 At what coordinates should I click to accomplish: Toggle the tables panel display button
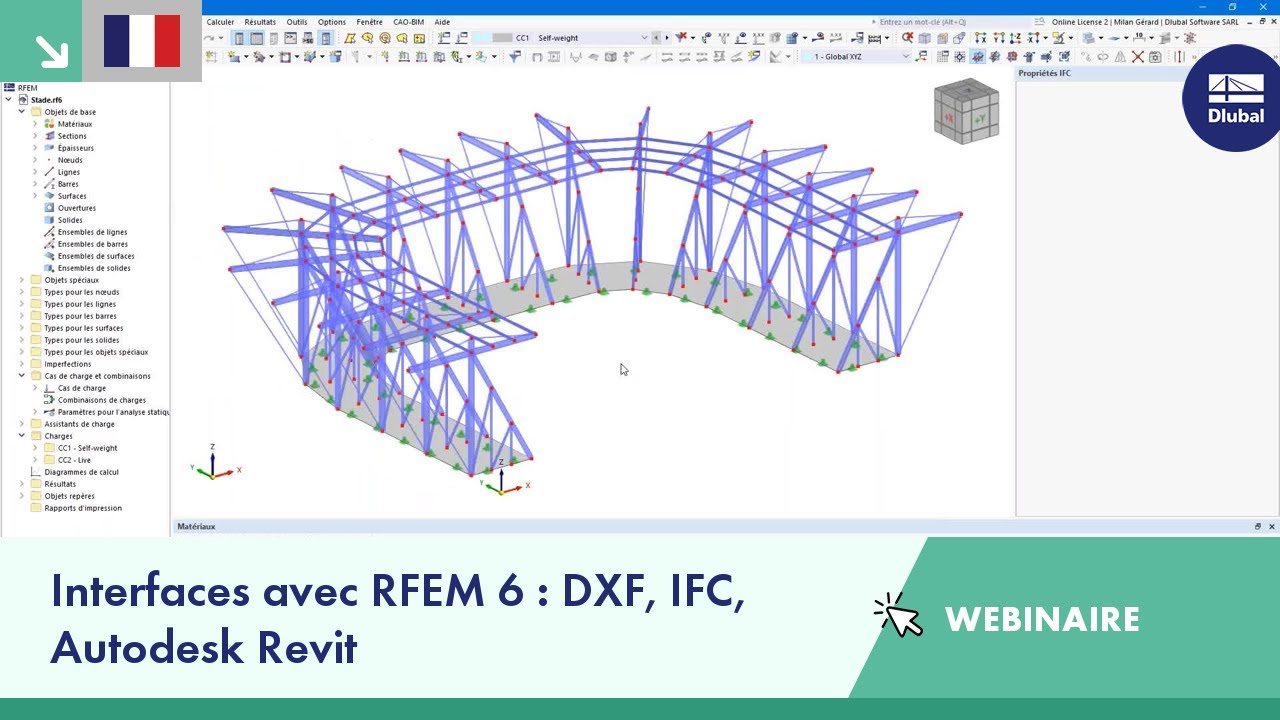[x=257, y=38]
